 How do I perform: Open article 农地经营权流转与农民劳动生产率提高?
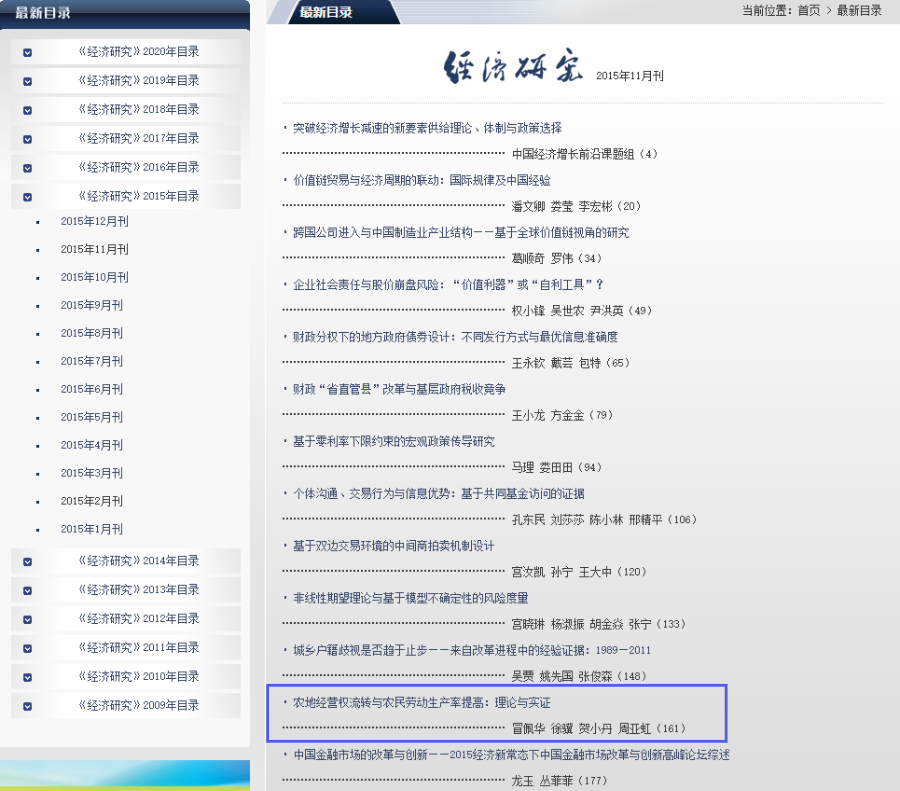[x=421, y=703]
